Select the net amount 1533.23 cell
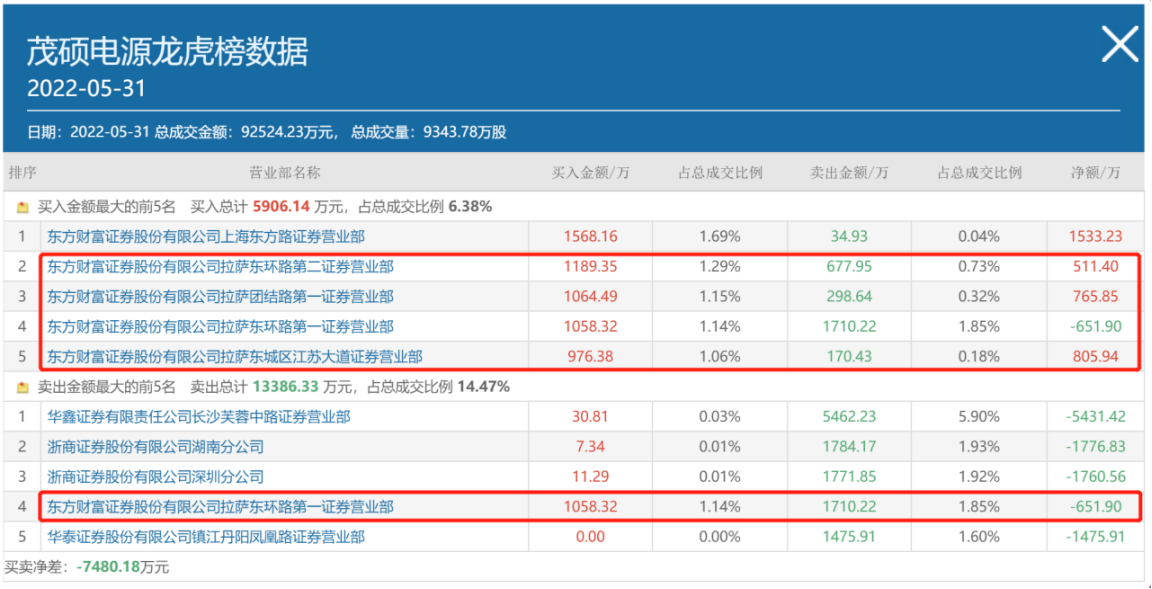 (1095, 236)
